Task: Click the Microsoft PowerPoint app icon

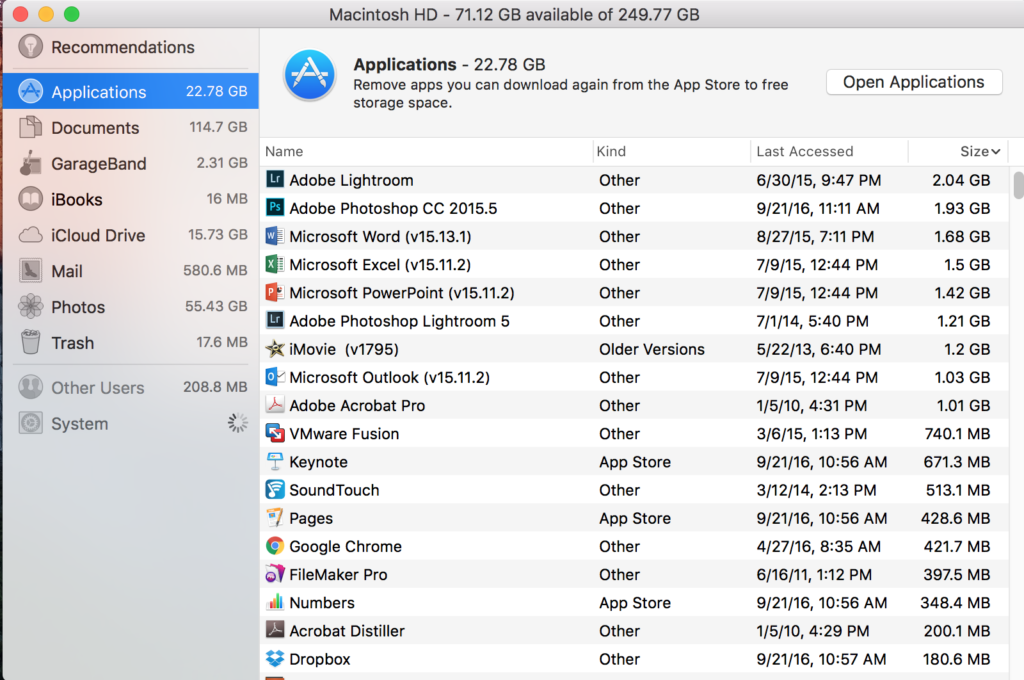Action: 275,292
